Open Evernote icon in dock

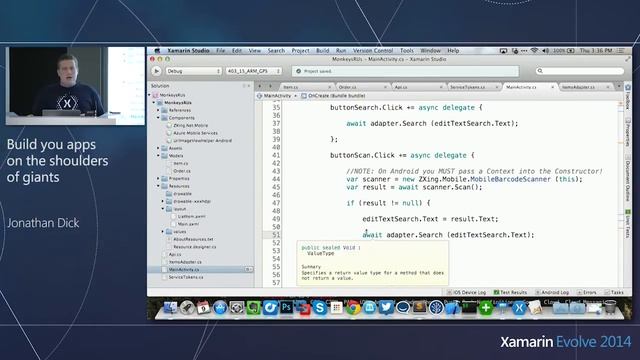coord(253,308)
